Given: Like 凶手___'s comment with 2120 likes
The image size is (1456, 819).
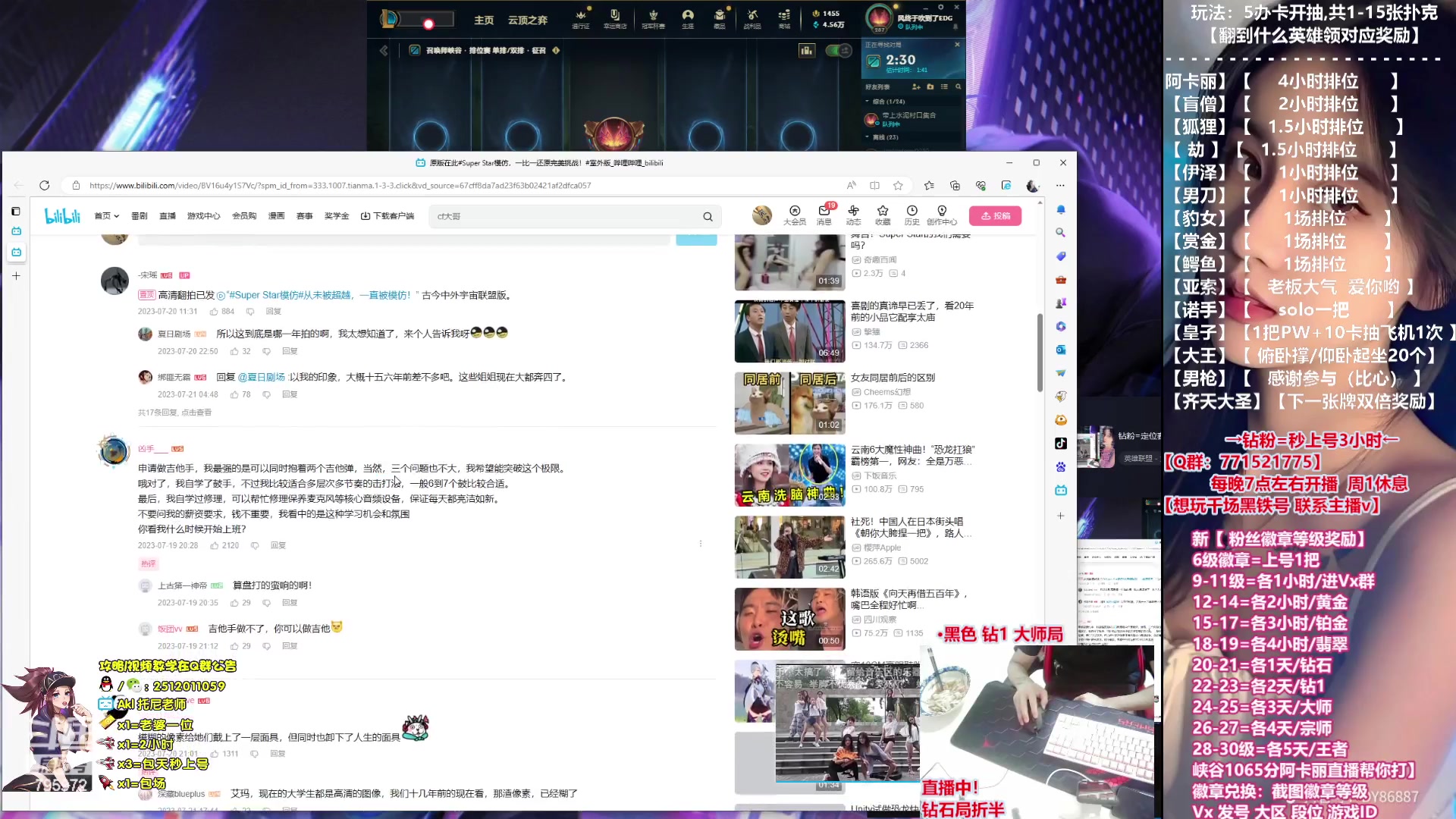Looking at the screenshot, I should click(x=215, y=545).
